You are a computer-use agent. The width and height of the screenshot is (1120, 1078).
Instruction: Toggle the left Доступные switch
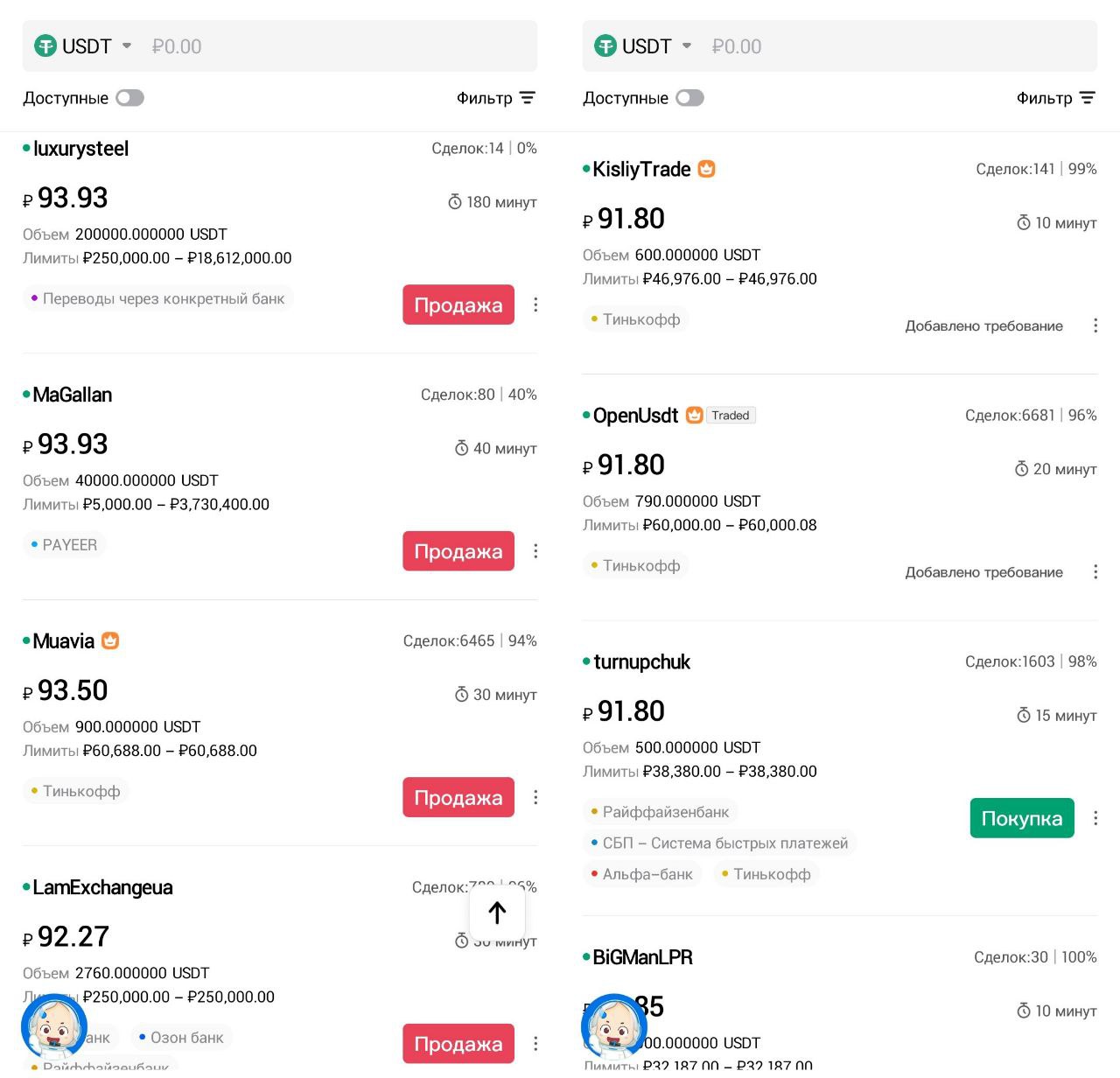(x=129, y=98)
